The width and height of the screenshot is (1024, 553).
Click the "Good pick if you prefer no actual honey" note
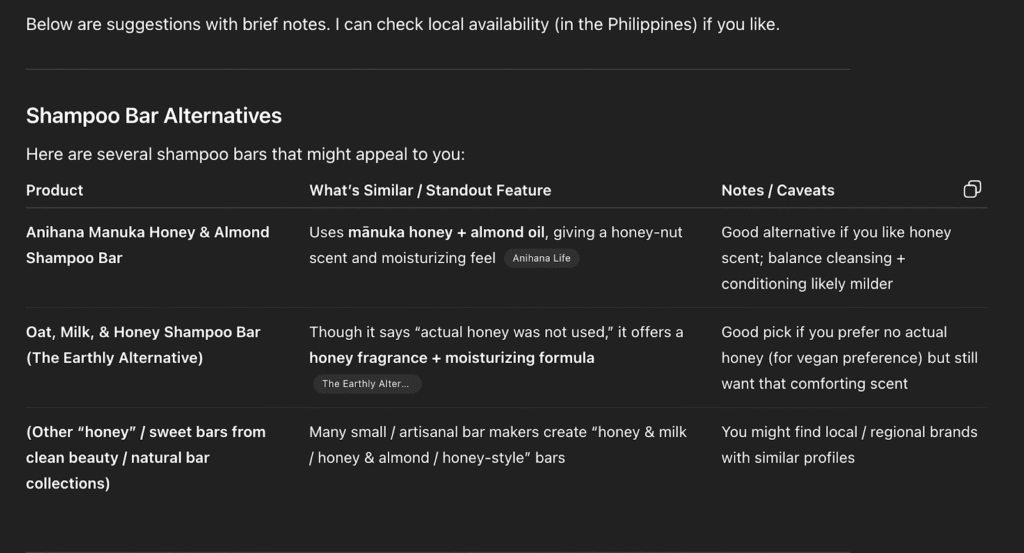pyautogui.click(x=834, y=332)
